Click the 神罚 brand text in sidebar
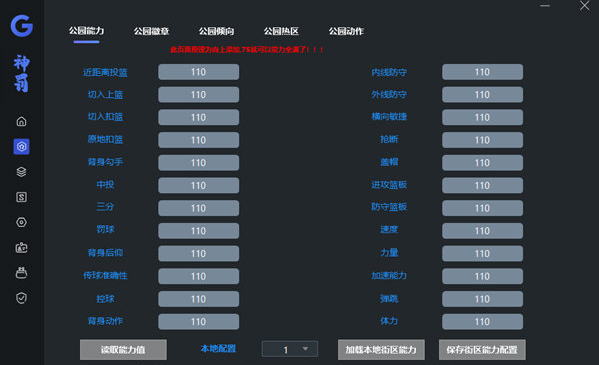This screenshot has height=365, width=599. [21, 73]
